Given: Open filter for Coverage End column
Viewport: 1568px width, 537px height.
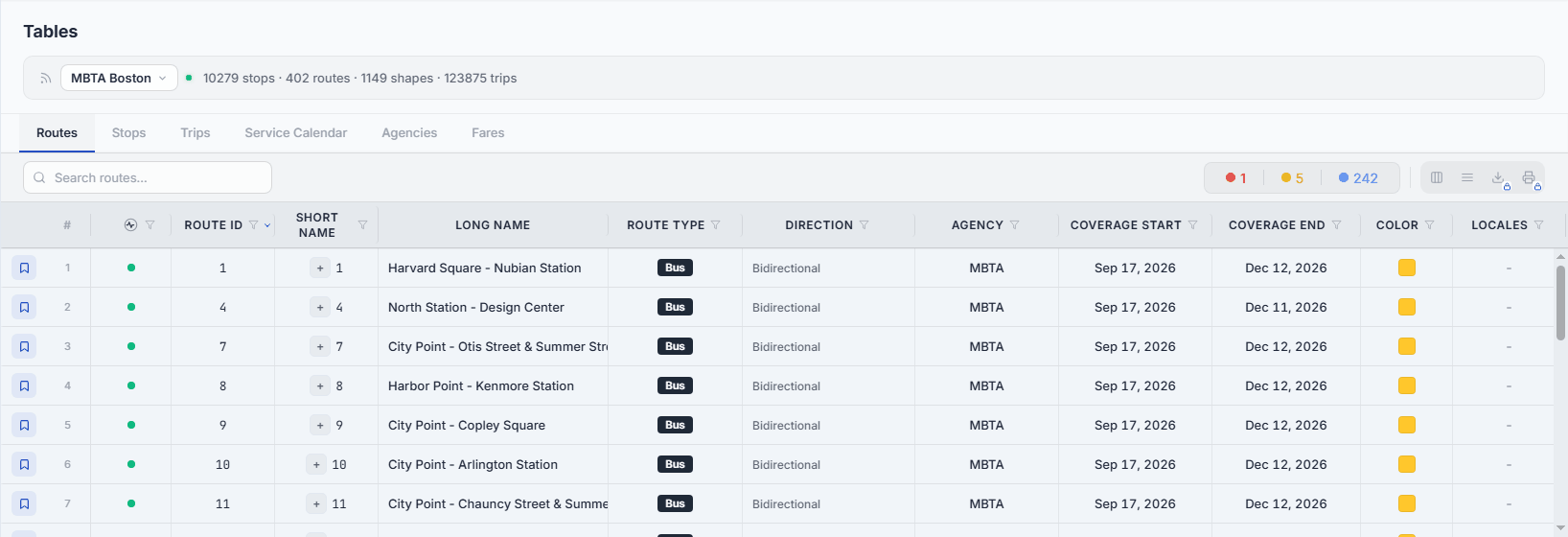Looking at the screenshot, I should point(1337,225).
